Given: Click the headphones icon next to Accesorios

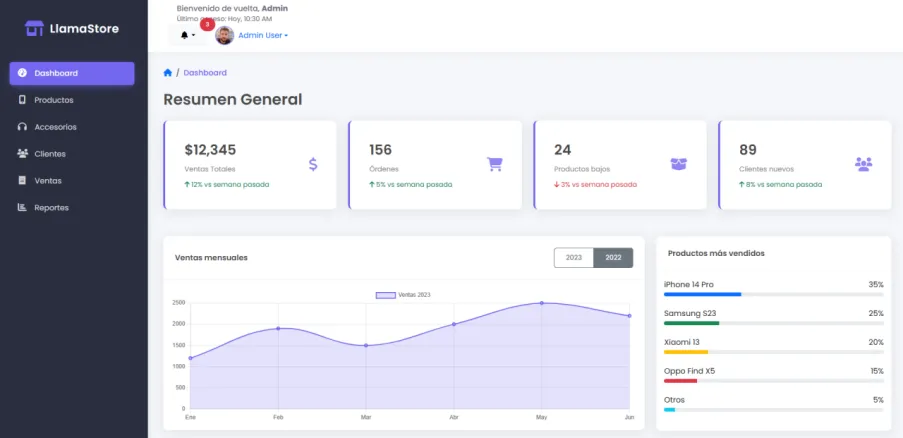Looking at the screenshot, I should tap(22, 127).
